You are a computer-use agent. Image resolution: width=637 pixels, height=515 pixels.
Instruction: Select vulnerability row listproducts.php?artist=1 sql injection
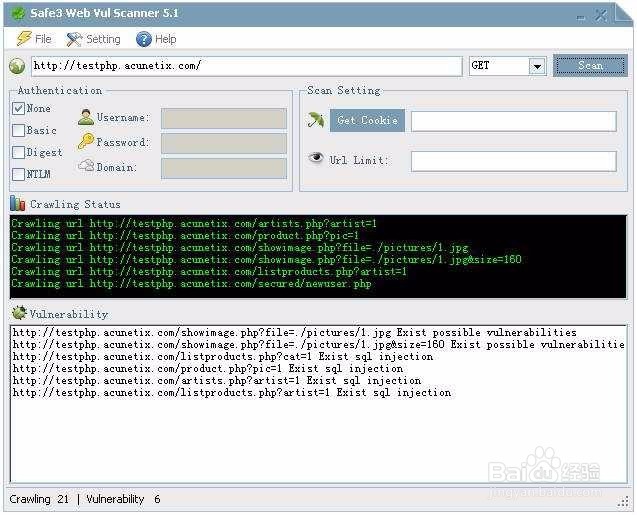pos(232,393)
